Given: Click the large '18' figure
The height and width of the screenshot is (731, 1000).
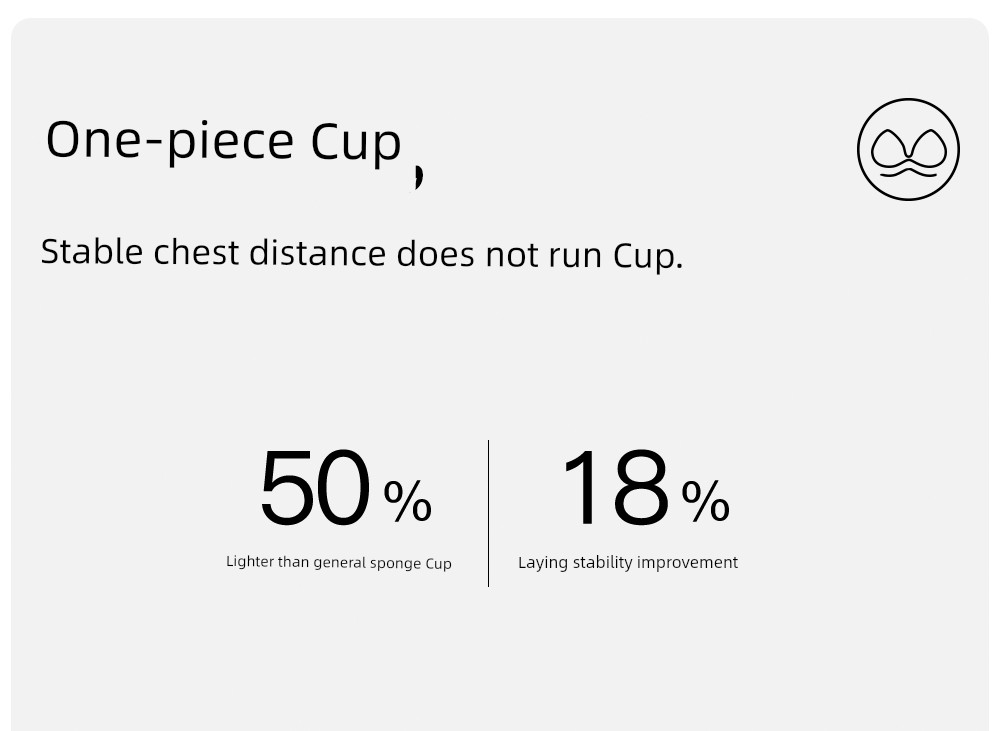Looking at the screenshot, I should (x=615, y=487).
